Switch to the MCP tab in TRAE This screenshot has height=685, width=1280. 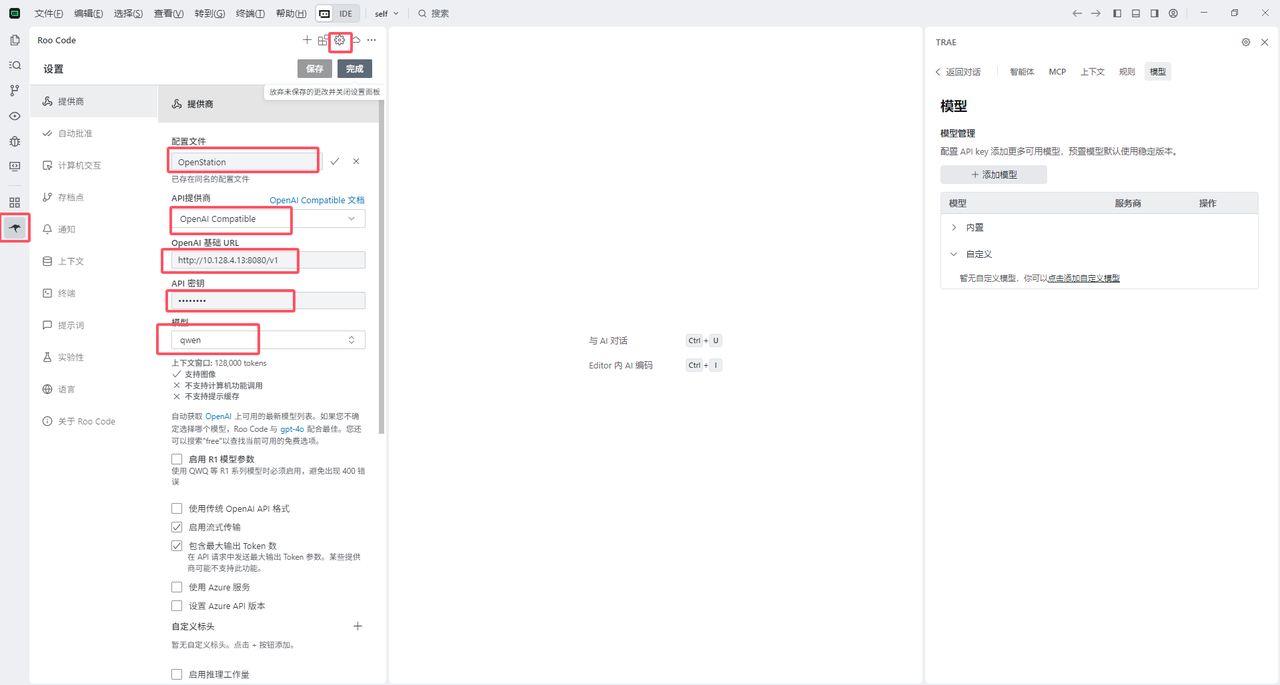(1057, 71)
